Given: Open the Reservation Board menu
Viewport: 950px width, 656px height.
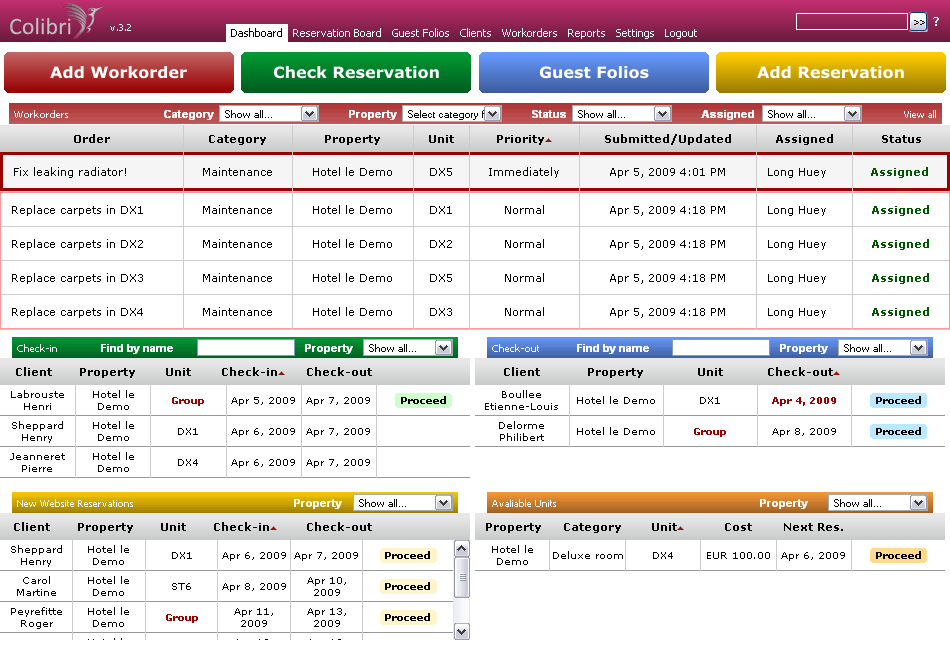Looking at the screenshot, I should click(x=336, y=33).
